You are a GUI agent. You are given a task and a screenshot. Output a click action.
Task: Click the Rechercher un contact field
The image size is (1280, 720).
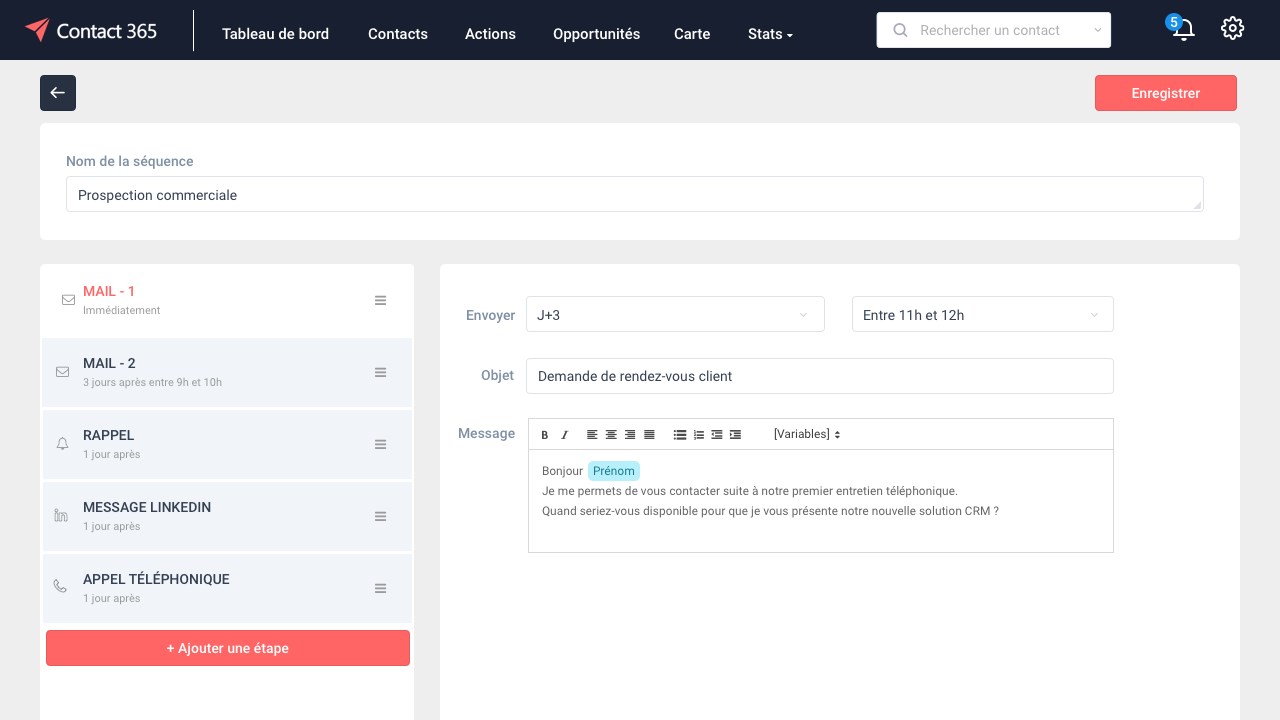coord(993,30)
